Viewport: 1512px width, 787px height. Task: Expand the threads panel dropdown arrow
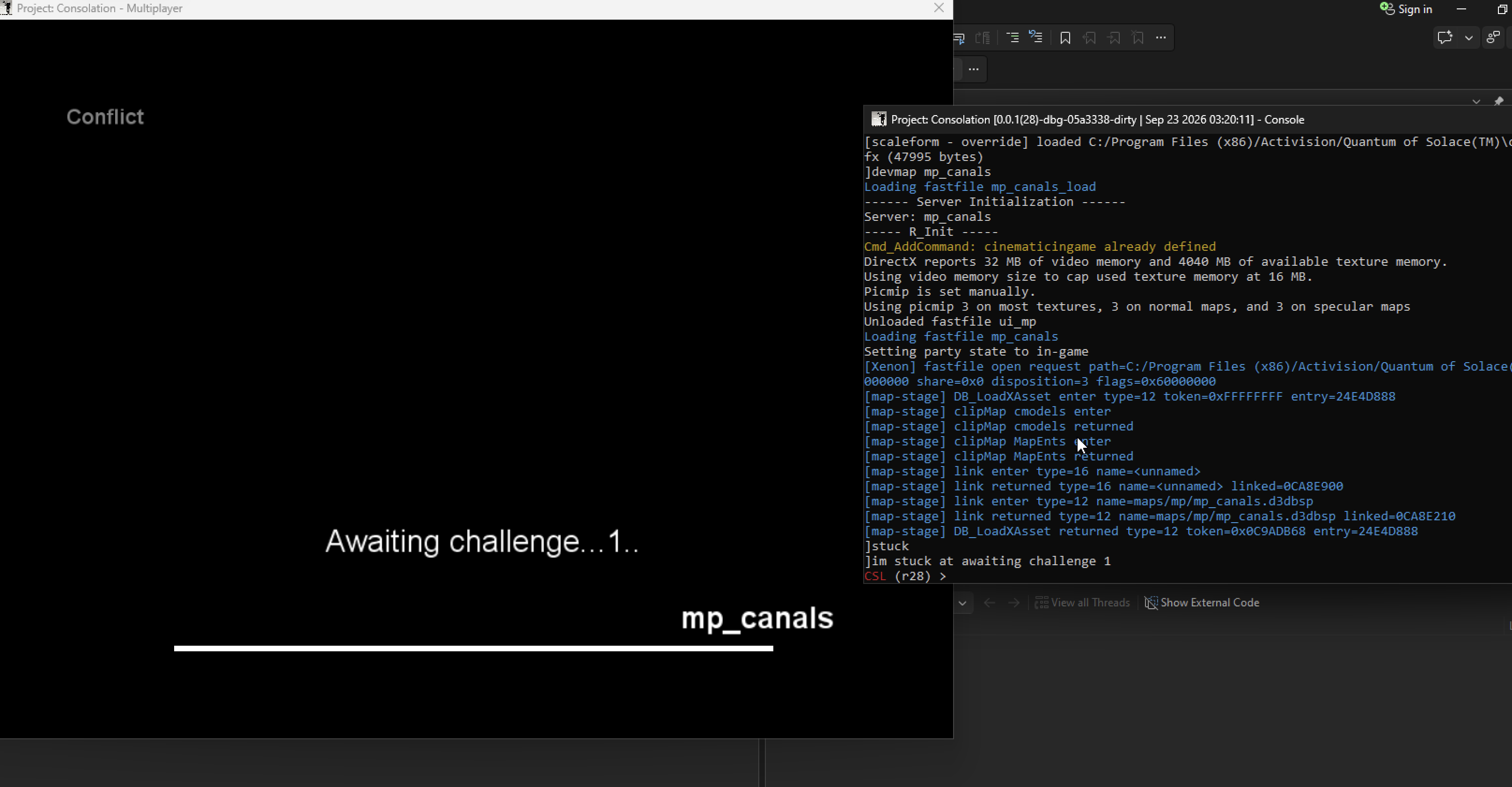click(x=962, y=603)
